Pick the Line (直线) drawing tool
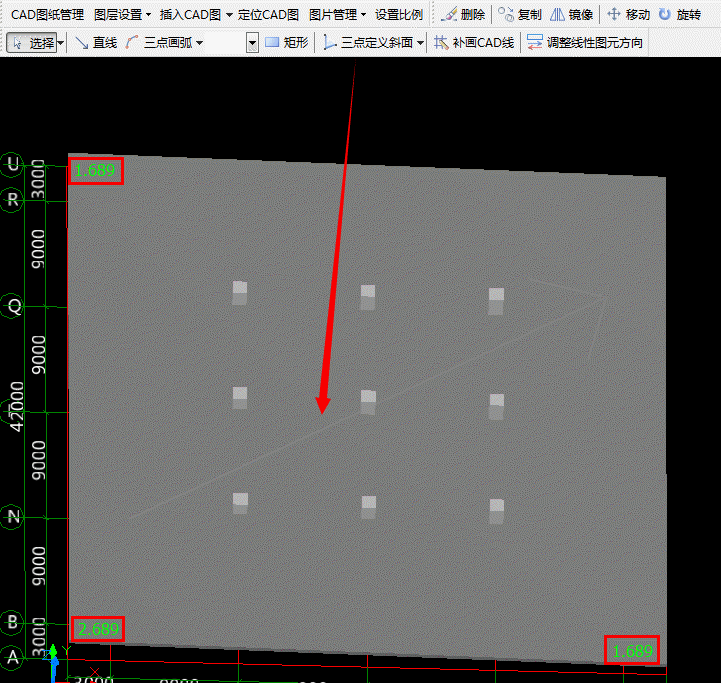The height and width of the screenshot is (683, 721). pyautogui.click(x=96, y=43)
